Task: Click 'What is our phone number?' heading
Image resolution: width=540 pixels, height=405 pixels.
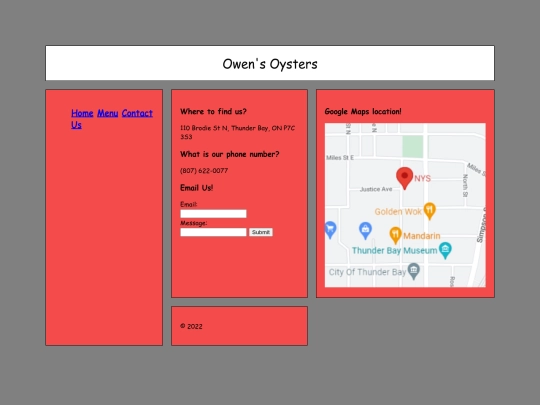Action: (x=230, y=154)
